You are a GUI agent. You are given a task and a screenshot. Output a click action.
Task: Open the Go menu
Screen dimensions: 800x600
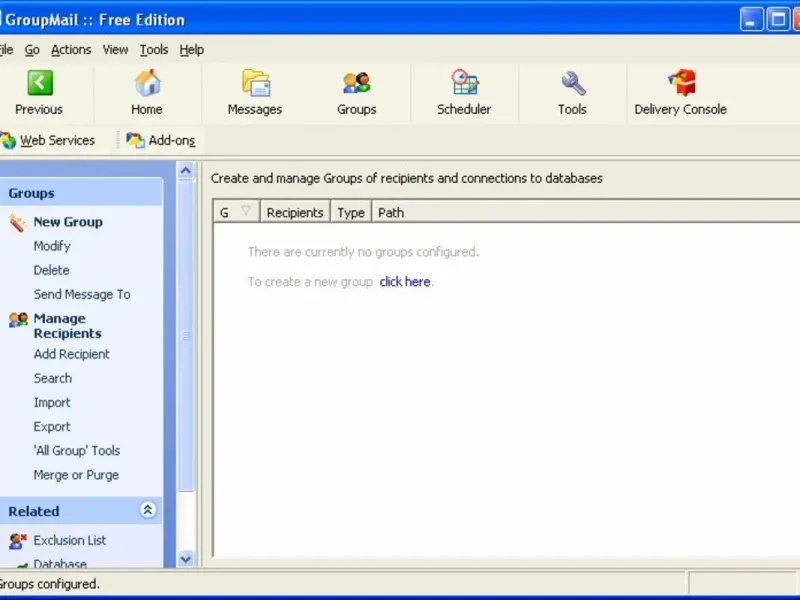tap(32, 50)
